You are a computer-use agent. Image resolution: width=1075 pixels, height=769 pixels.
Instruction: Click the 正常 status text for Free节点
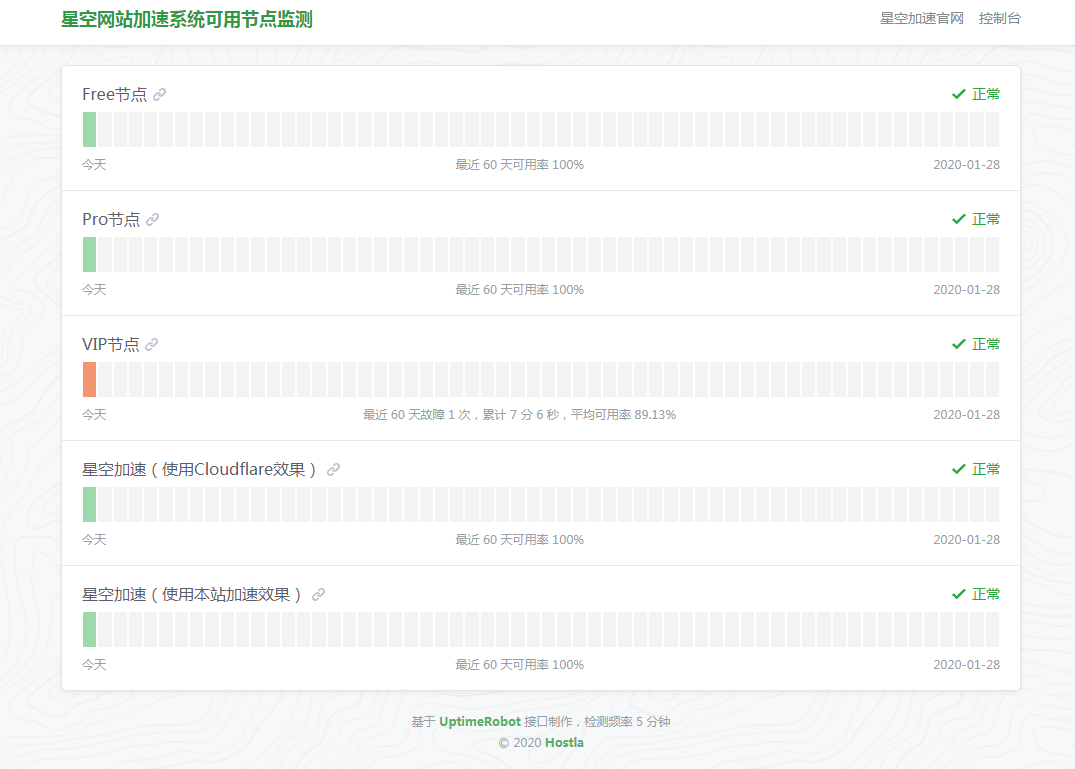coord(986,95)
